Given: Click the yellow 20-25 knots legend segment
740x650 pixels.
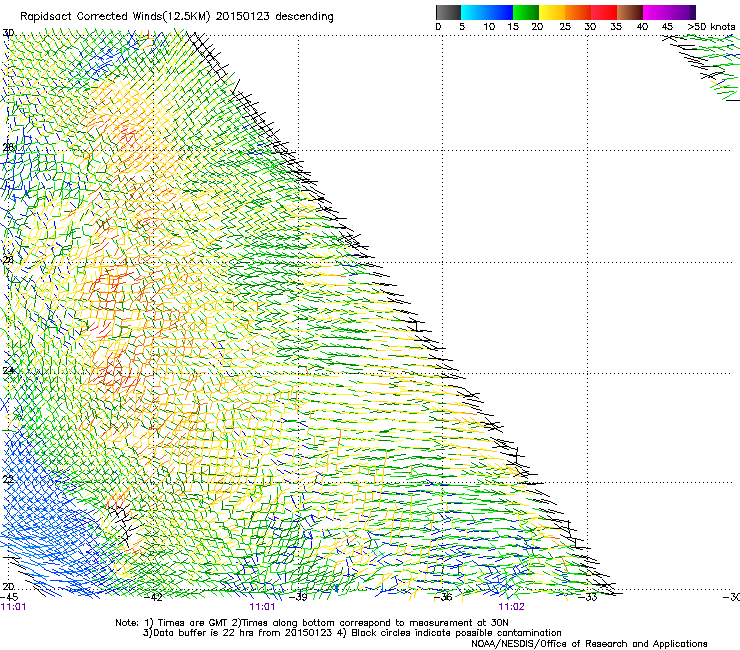Looking at the screenshot, I should click(x=552, y=12).
